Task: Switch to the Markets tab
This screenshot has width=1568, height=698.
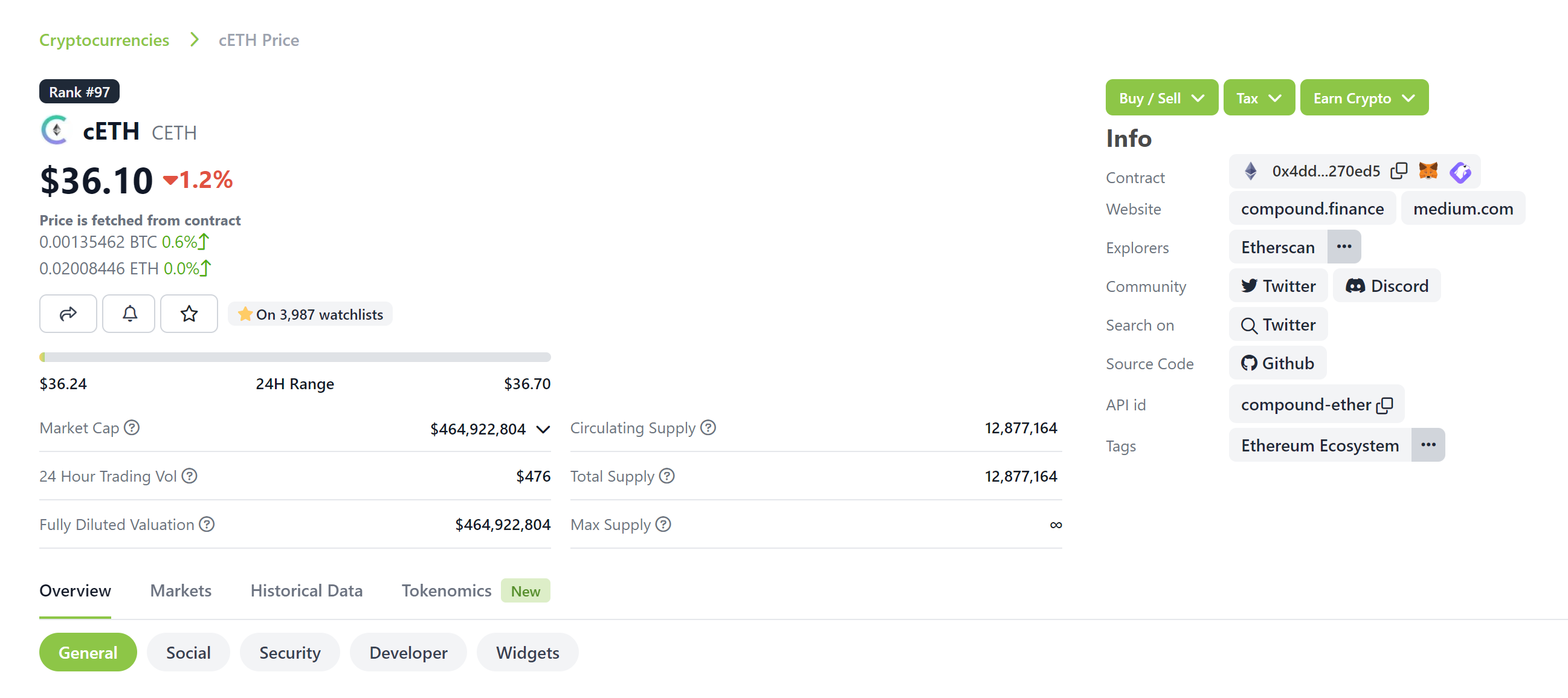Action: point(181,590)
